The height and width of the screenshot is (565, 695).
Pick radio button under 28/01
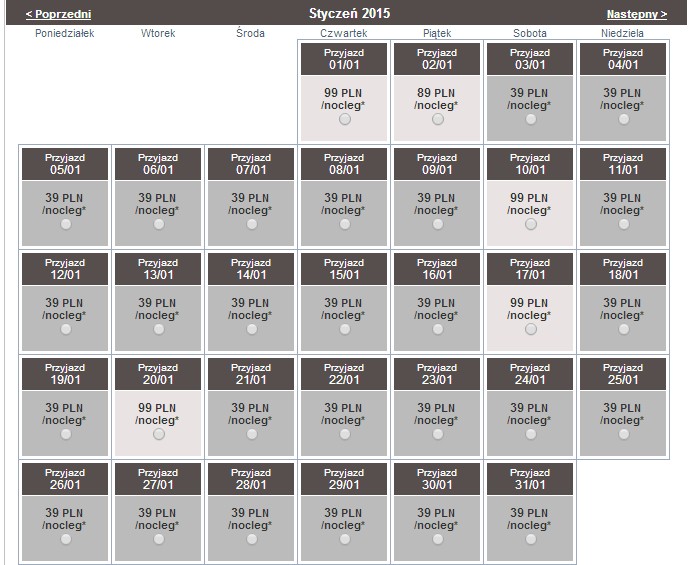(x=252, y=539)
